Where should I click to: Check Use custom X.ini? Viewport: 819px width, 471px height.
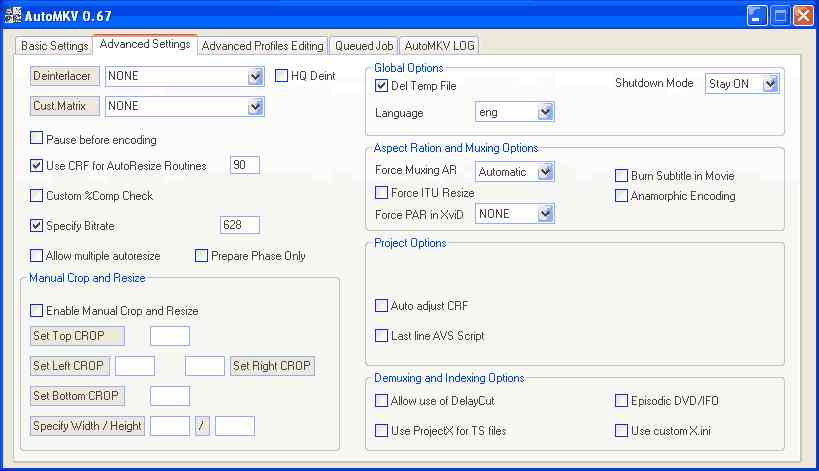tap(622, 431)
